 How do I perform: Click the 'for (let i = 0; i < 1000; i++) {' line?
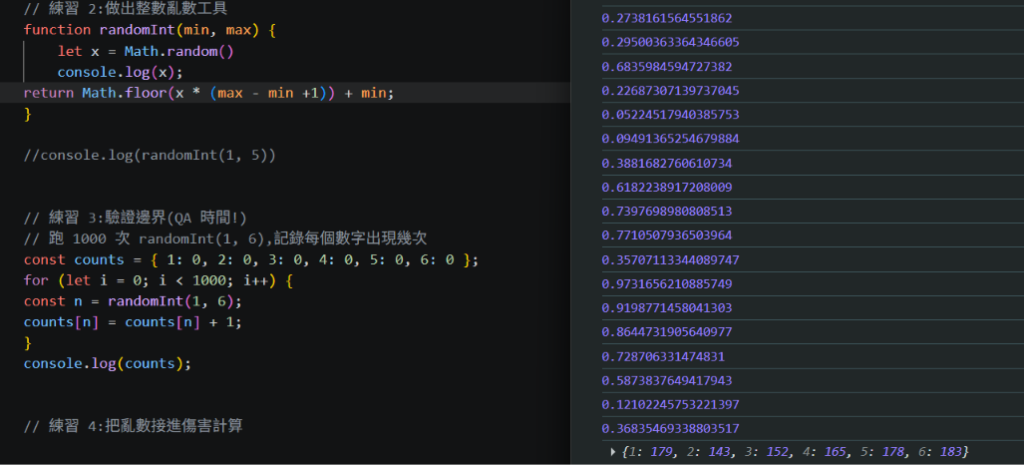tap(158, 281)
